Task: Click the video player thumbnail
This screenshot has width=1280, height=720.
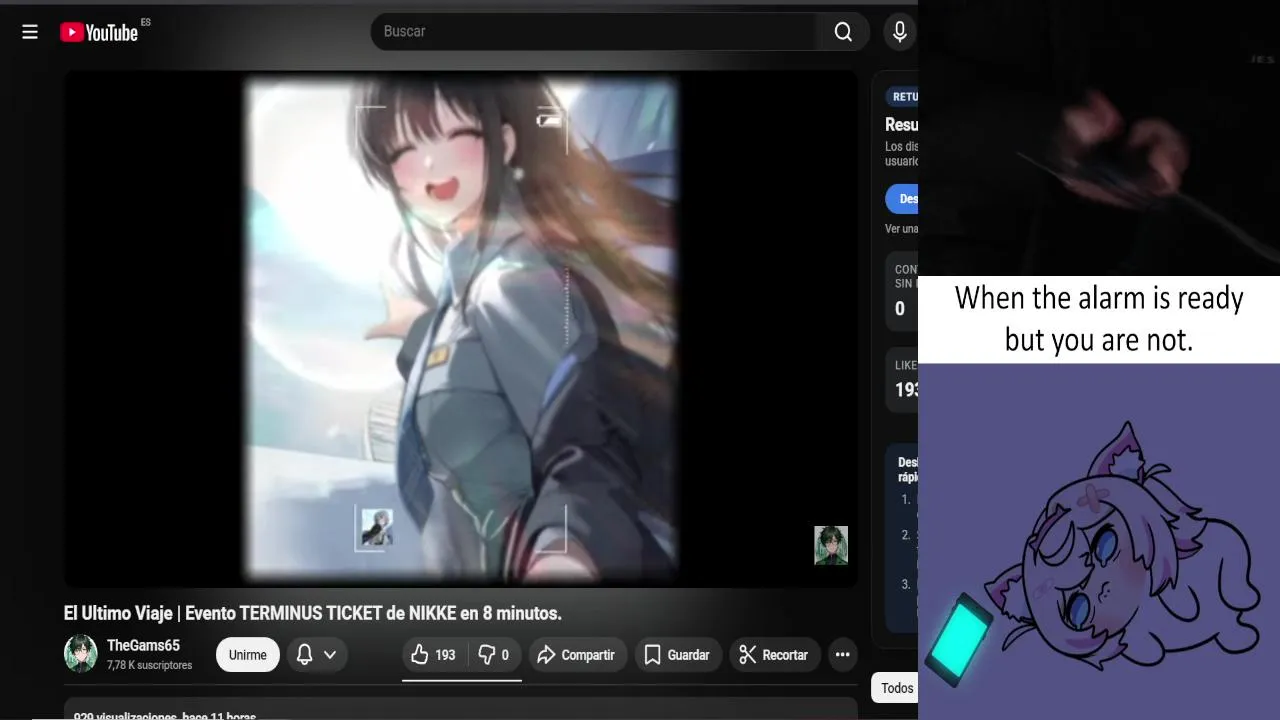Action: pos(461,329)
